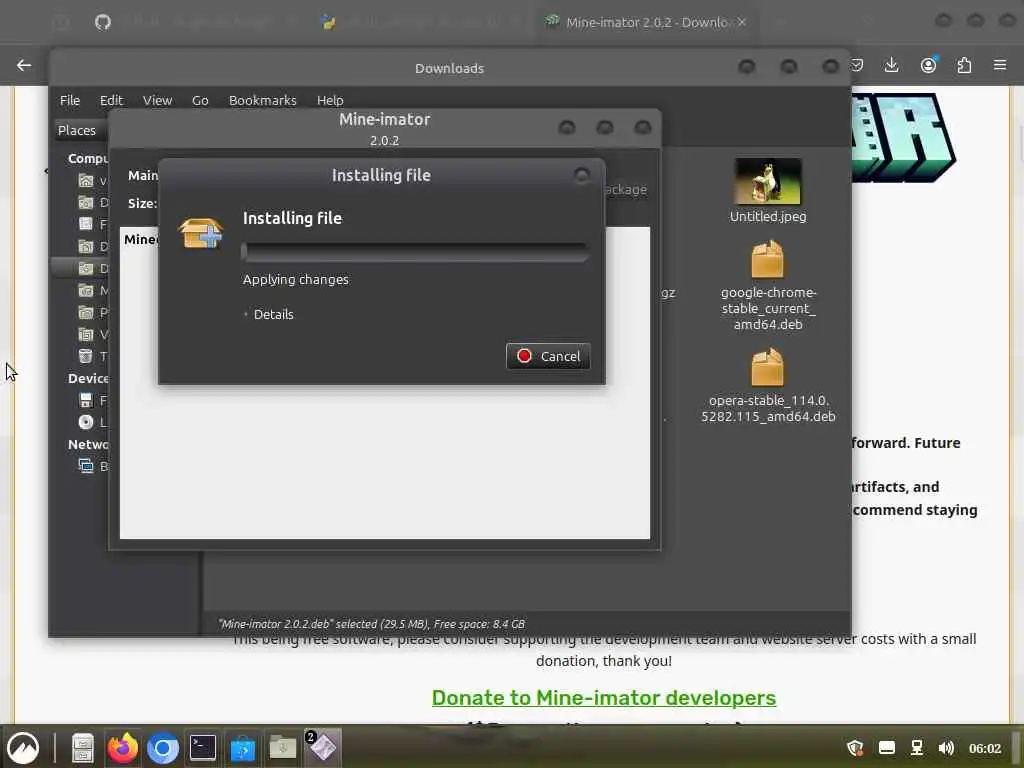Open the security shield tray icon
The image size is (1024, 768).
[856, 748]
